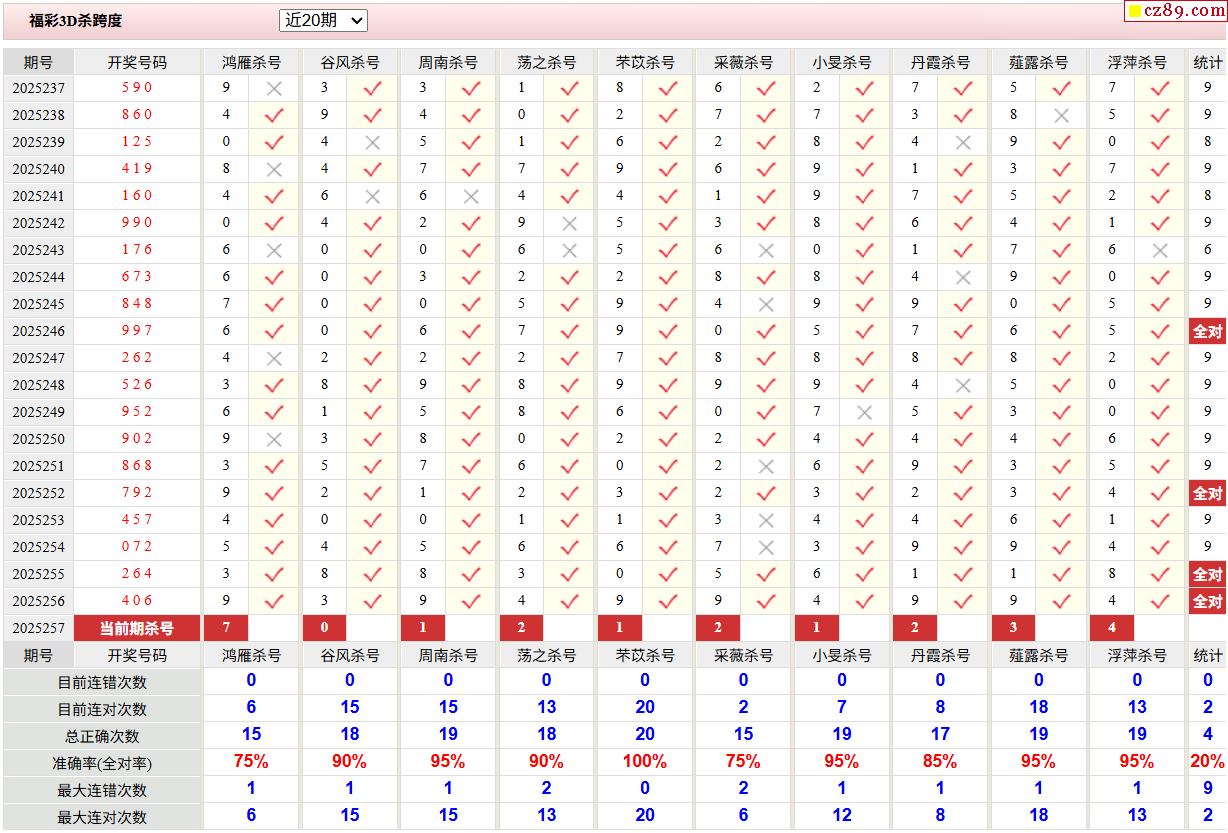The image size is (1228, 833).
Task: Click the 最大连对次数 row label
Action: pyautogui.click(x=102, y=817)
